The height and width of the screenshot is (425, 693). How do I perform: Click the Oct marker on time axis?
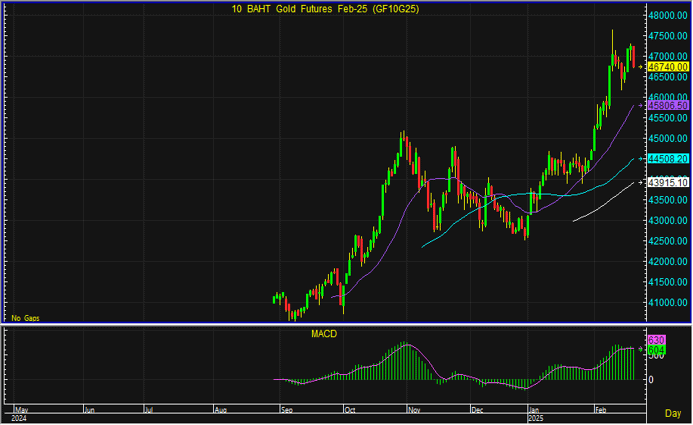(x=350, y=410)
